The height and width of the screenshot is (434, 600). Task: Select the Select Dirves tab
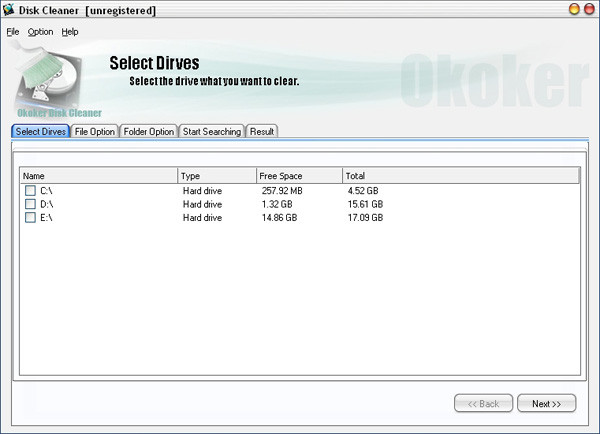(x=41, y=131)
